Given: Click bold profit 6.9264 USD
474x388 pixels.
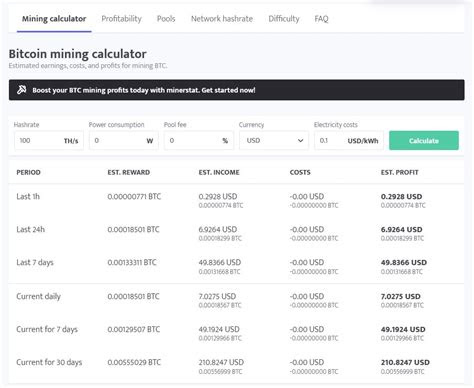Looking at the screenshot, I should (x=401, y=229).
